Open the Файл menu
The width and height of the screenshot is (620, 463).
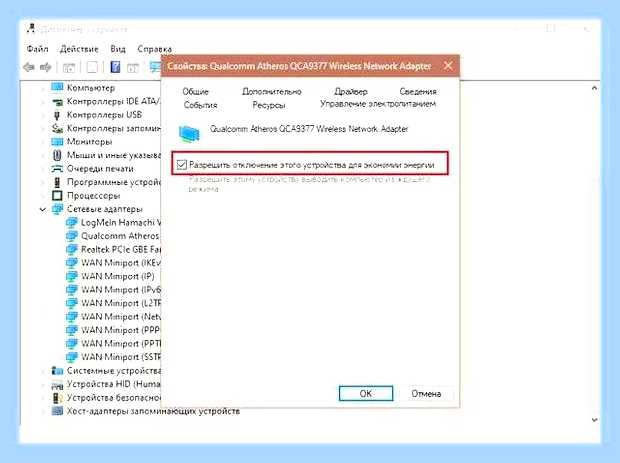[x=38, y=49]
